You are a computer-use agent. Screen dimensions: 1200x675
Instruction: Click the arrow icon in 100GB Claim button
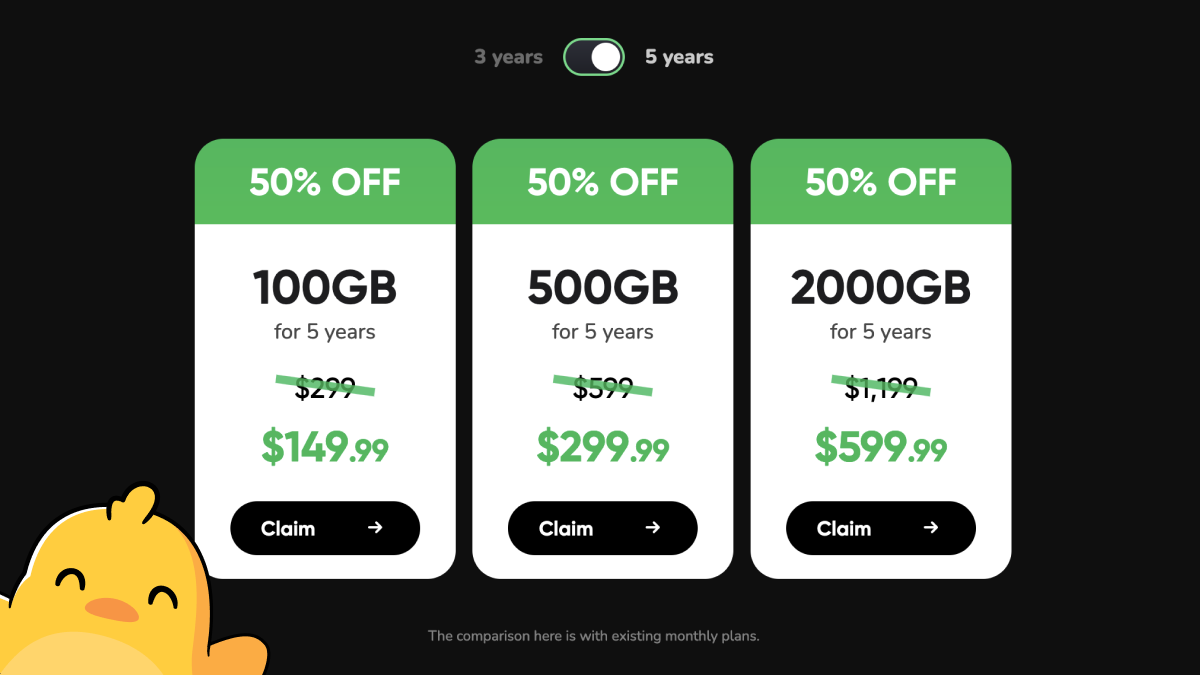point(375,528)
